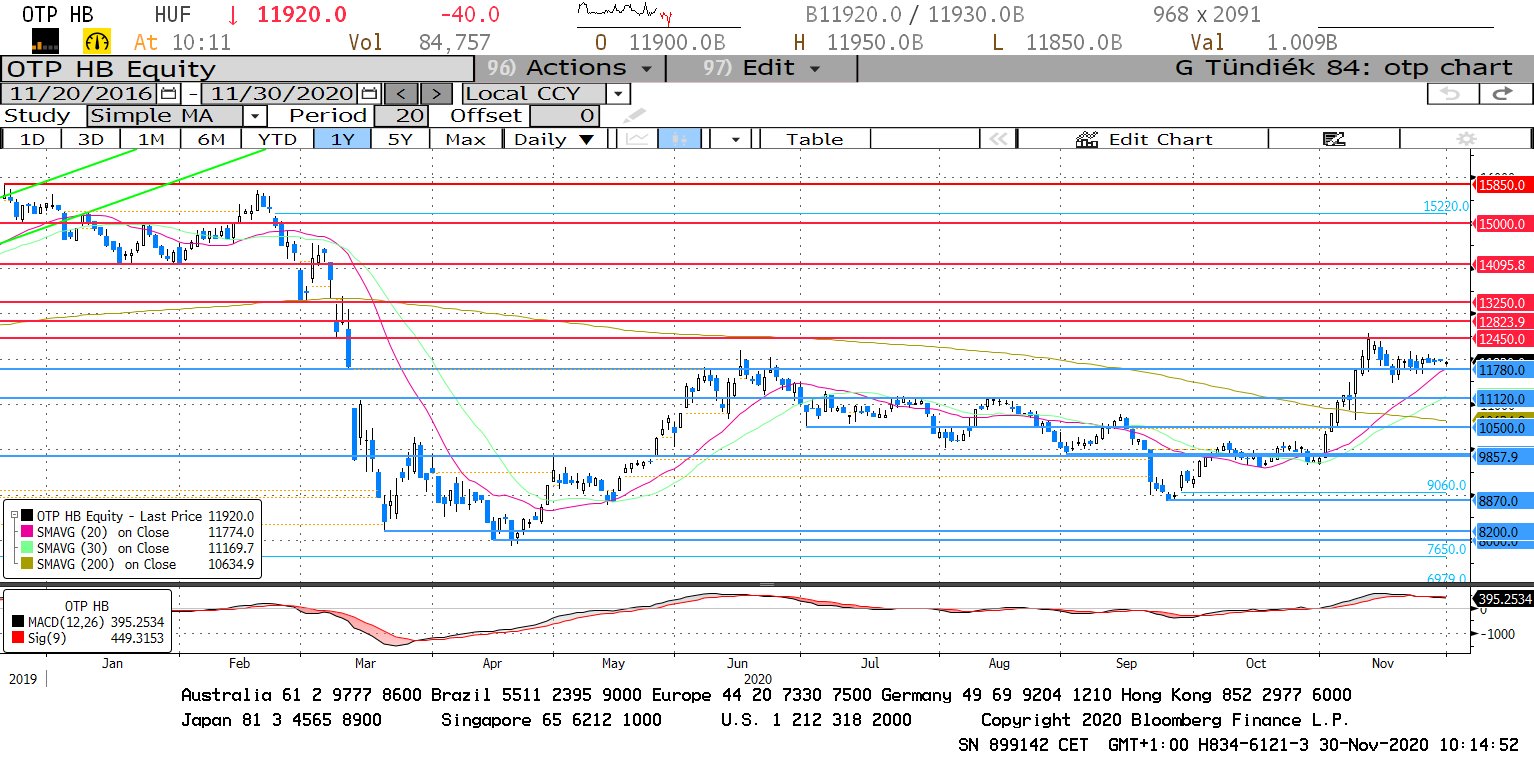Viewport: 1534px width, 774px height.
Task: Click the OTP HB Equity security field
Action: (x=237, y=69)
